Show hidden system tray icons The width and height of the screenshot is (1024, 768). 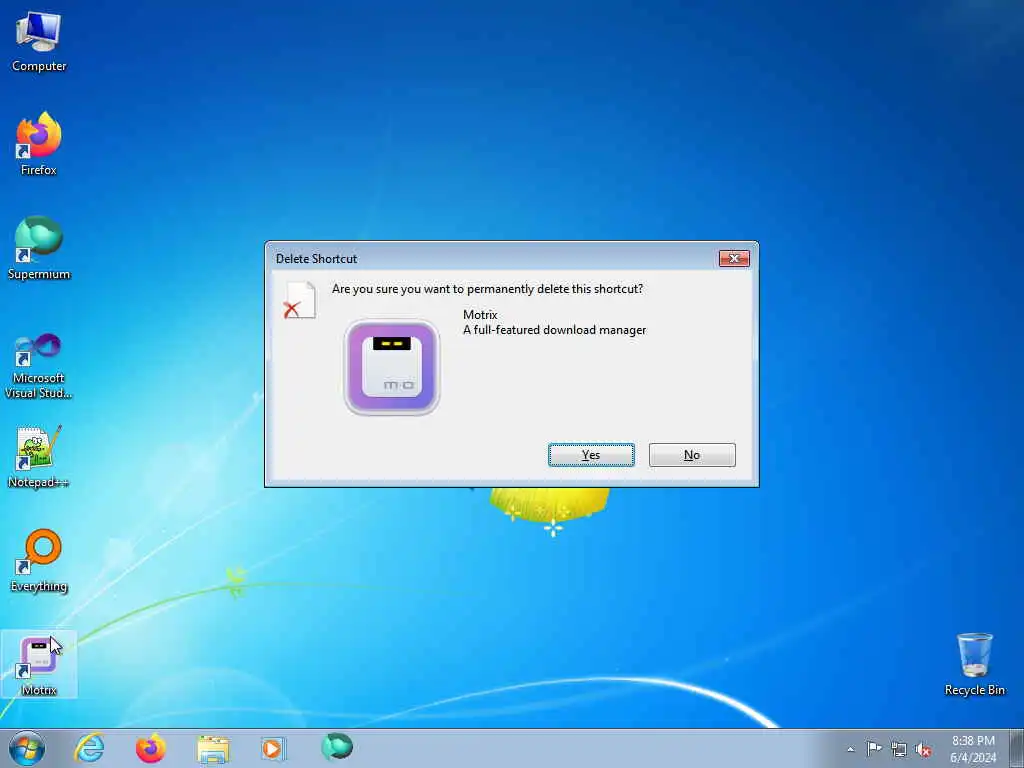point(850,749)
